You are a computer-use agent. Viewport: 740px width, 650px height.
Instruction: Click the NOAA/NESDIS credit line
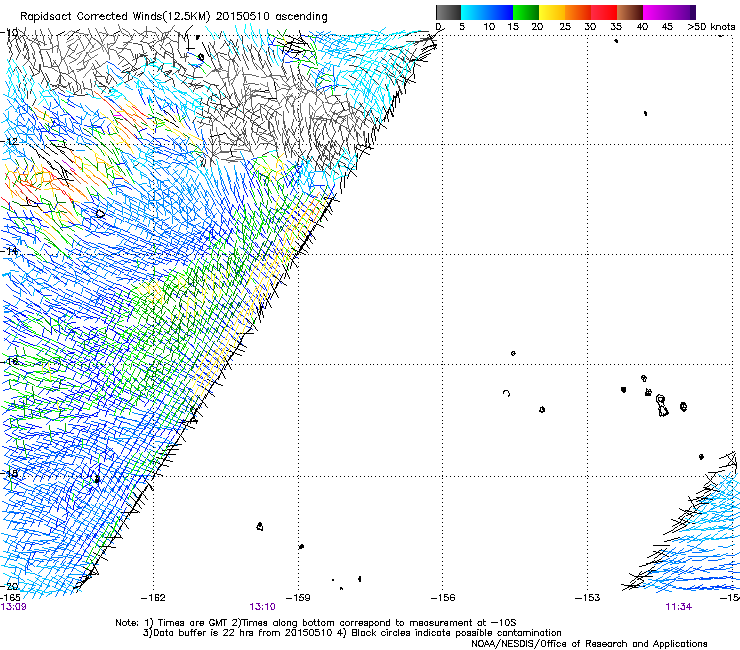click(589, 644)
